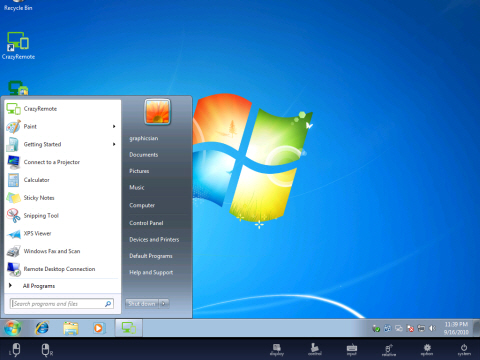Open Devices and Printers
Viewport: 480px width, 360px height.
[x=154, y=239]
